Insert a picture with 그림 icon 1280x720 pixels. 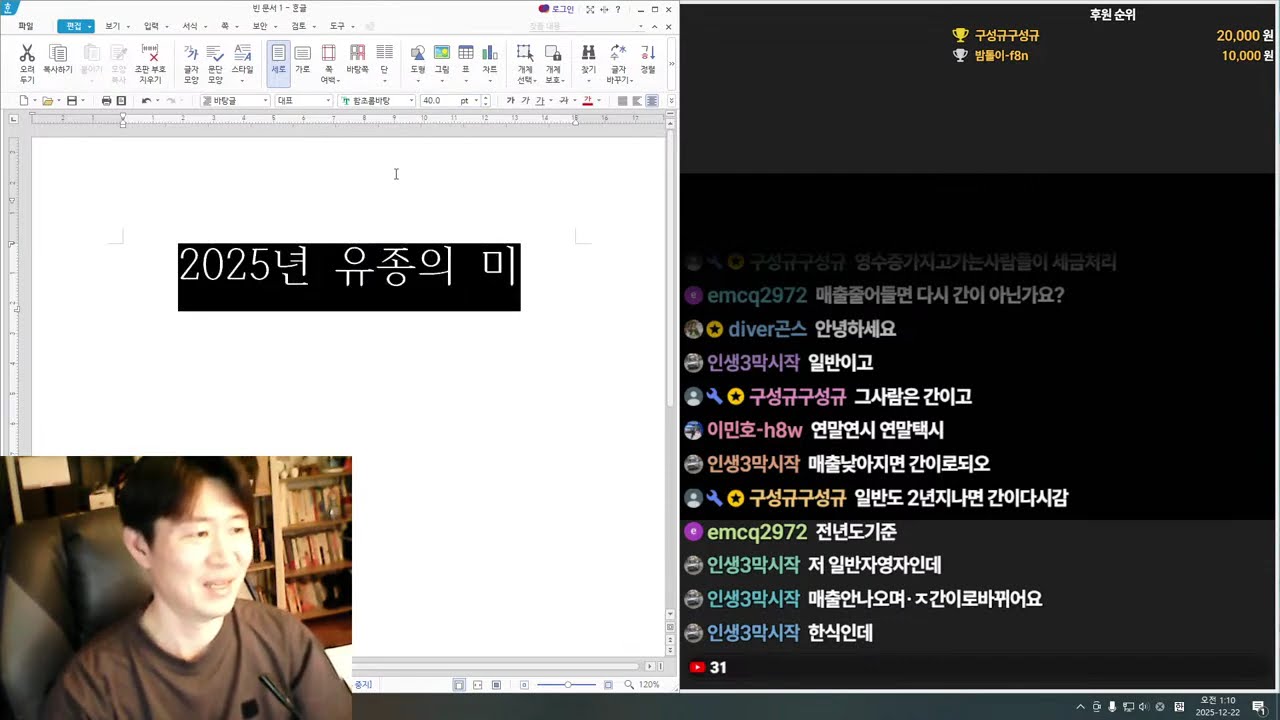point(441,53)
